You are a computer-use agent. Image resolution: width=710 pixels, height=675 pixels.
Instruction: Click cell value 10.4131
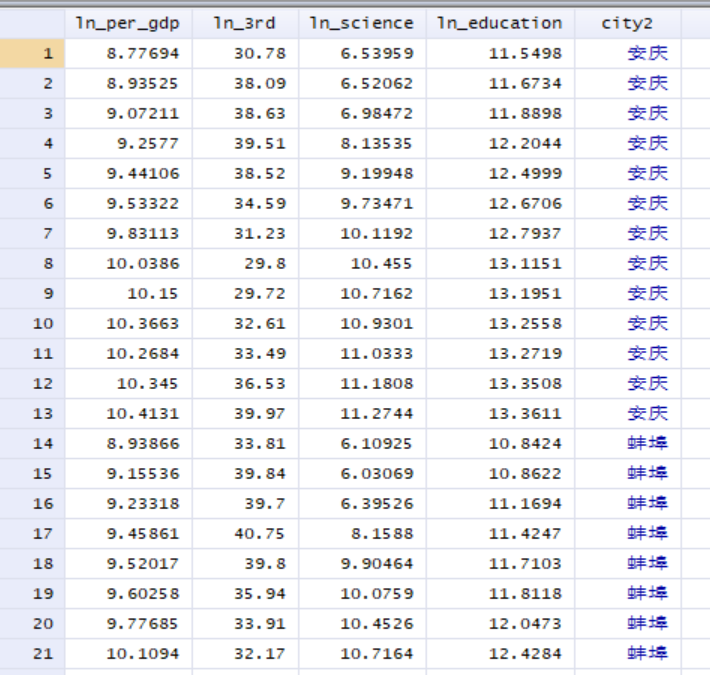pyautogui.click(x=143, y=413)
